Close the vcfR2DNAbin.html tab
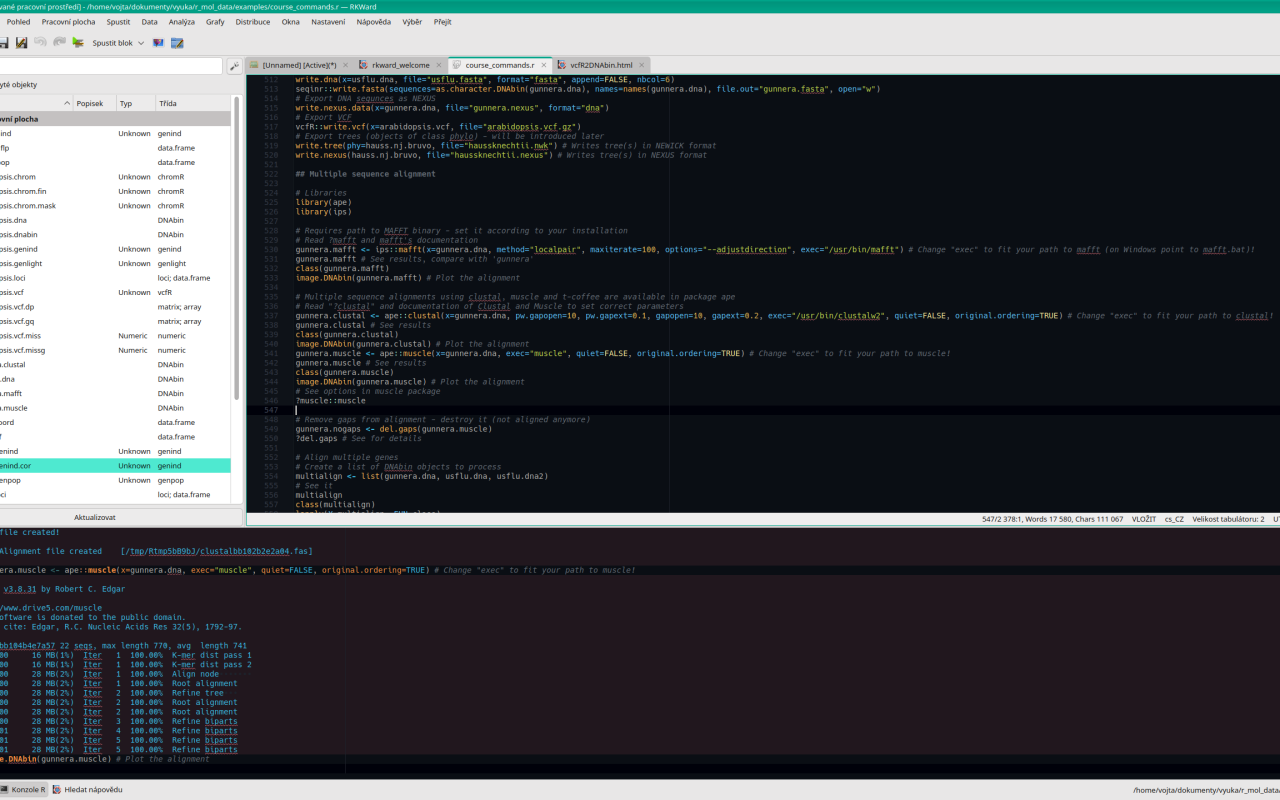The width and height of the screenshot is (1280, 800). (642, 65)
